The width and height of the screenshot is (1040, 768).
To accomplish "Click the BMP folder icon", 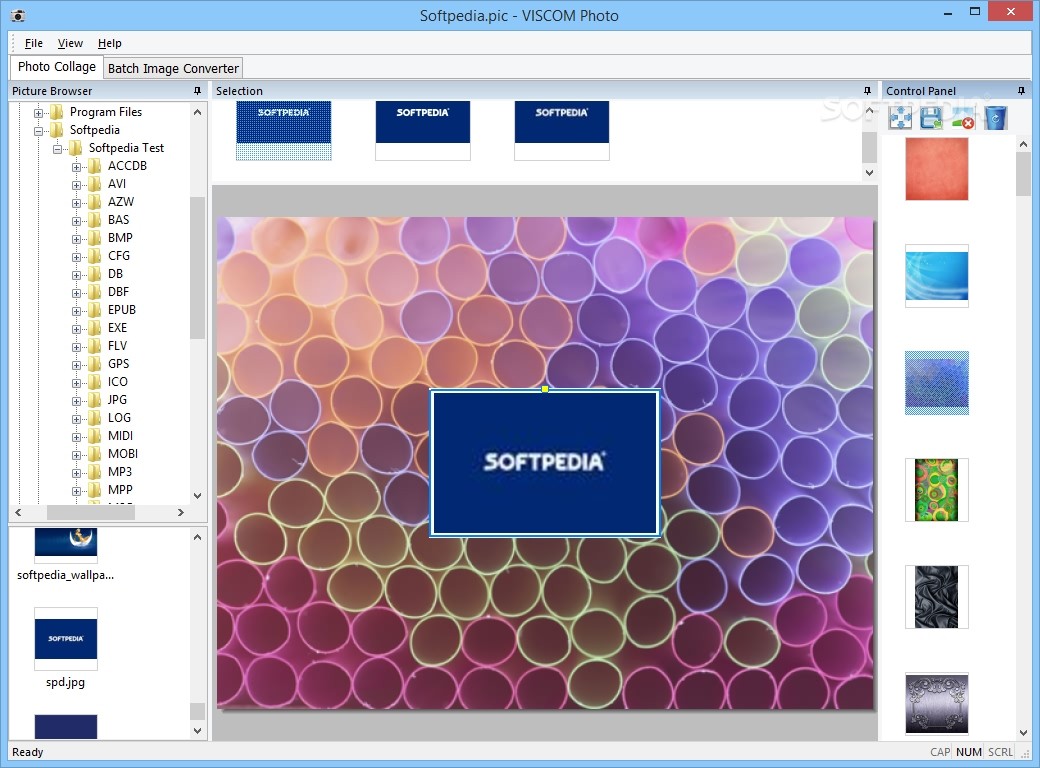I will coord(96,237).
